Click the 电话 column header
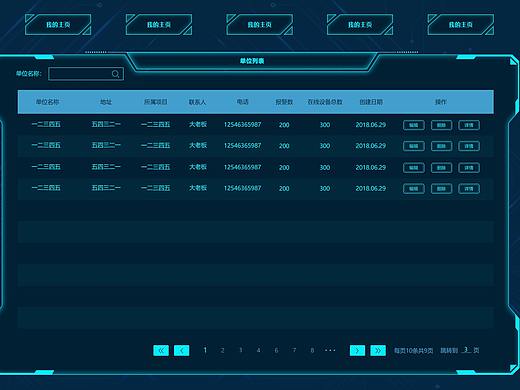 tap(243, 102)
